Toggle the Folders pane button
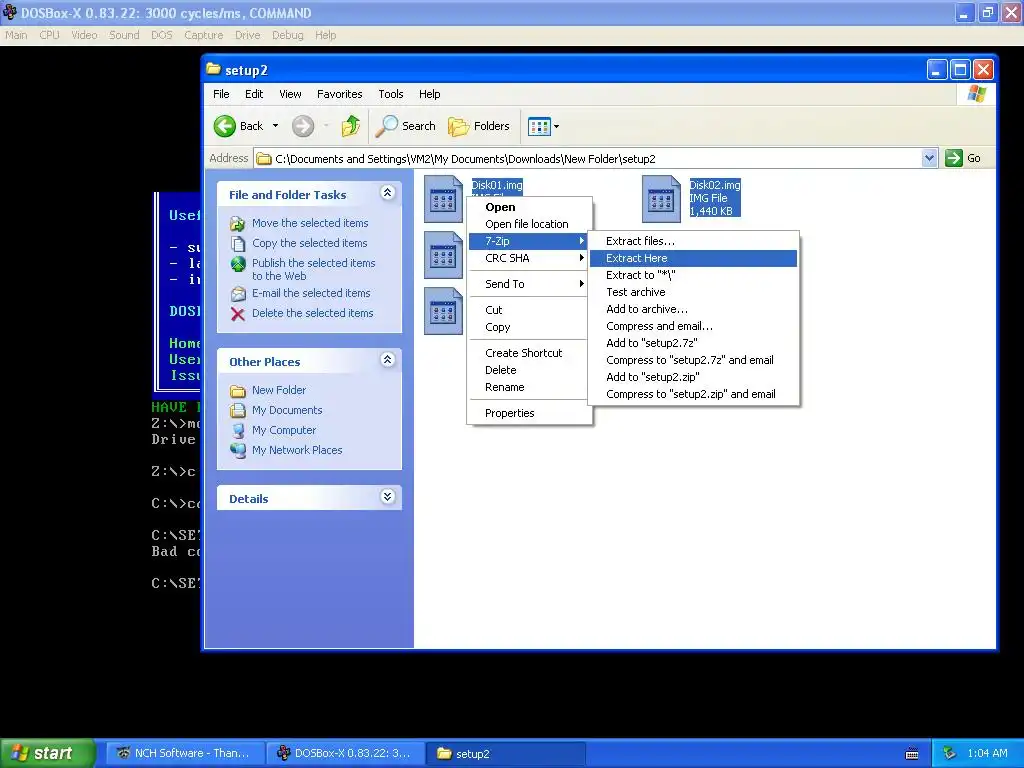The height and width of the screenshot is (768, 1024). tap(479, 126)
